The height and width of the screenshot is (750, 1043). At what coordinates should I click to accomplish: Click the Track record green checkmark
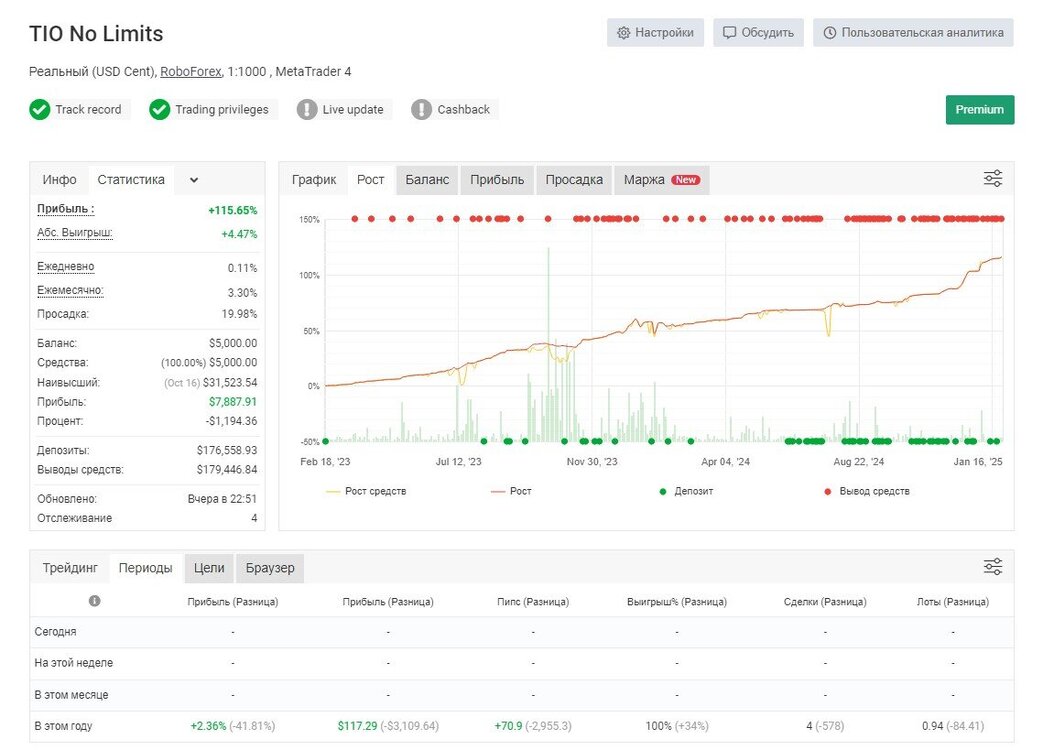[x=40, y=109]
